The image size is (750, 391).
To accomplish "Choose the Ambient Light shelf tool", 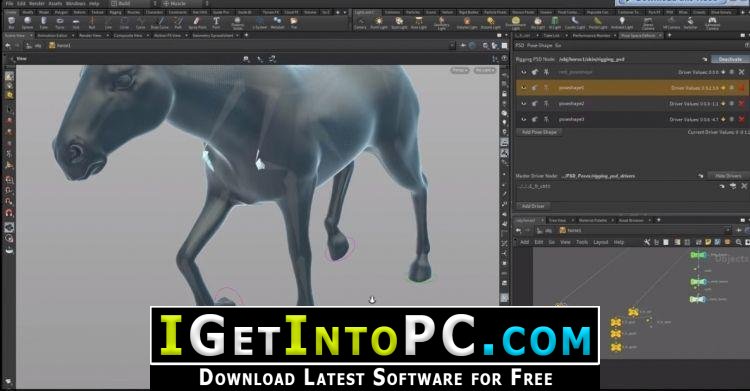I will pos(622,23).
